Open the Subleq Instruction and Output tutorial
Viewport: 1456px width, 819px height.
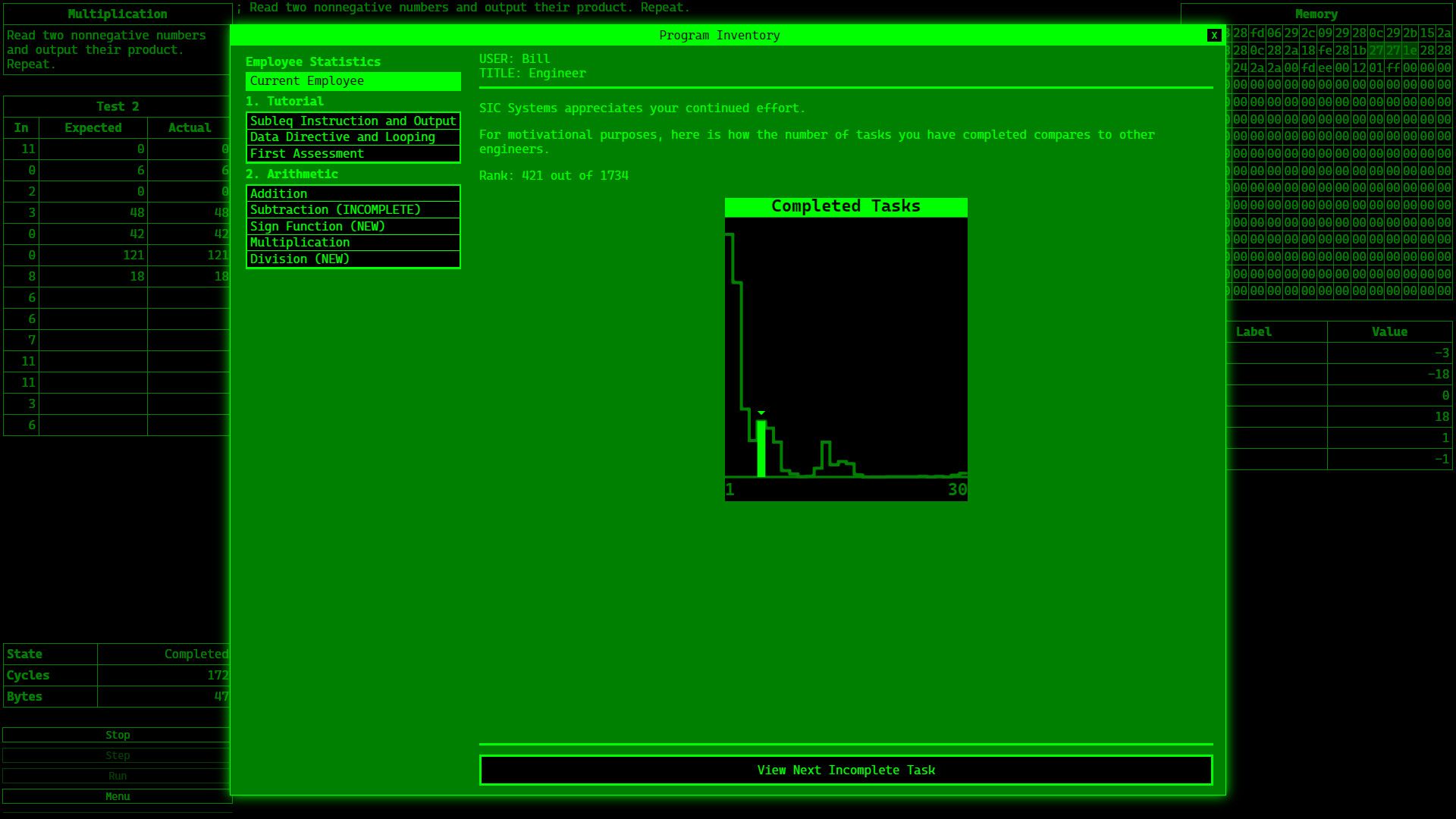(353, 121)
